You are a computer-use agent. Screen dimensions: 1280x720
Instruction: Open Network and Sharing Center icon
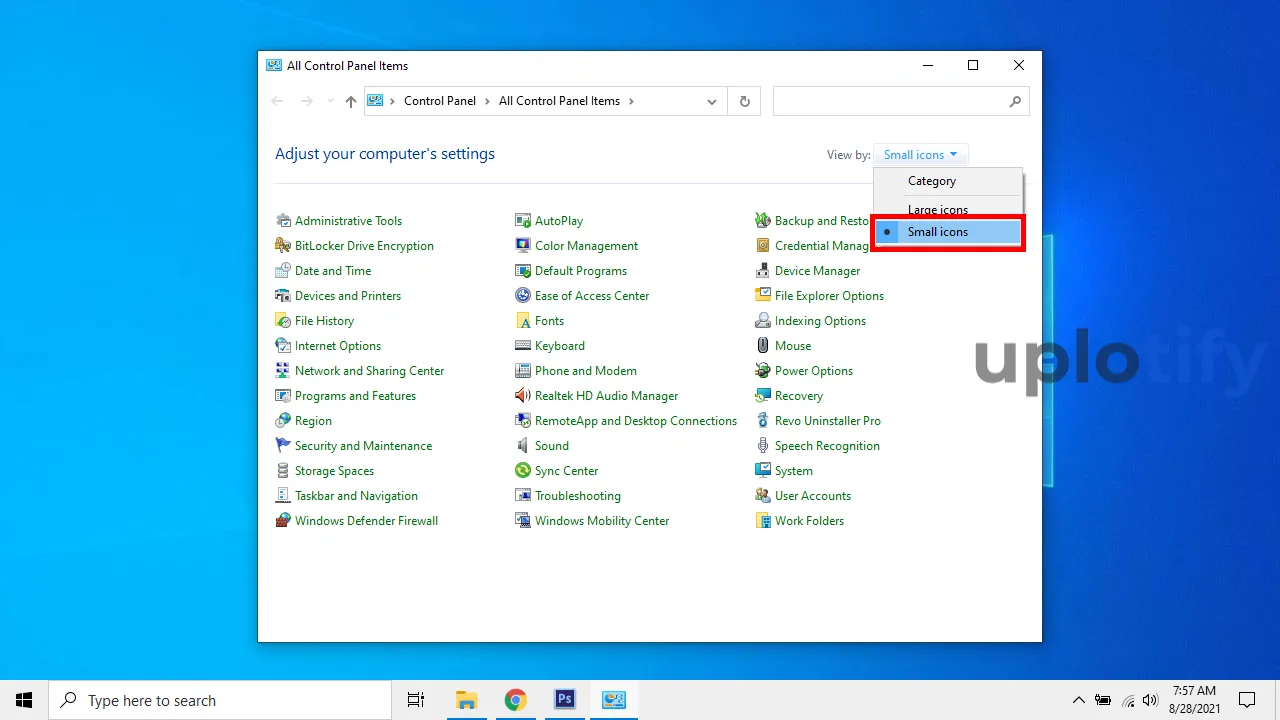tap(283, 371)
